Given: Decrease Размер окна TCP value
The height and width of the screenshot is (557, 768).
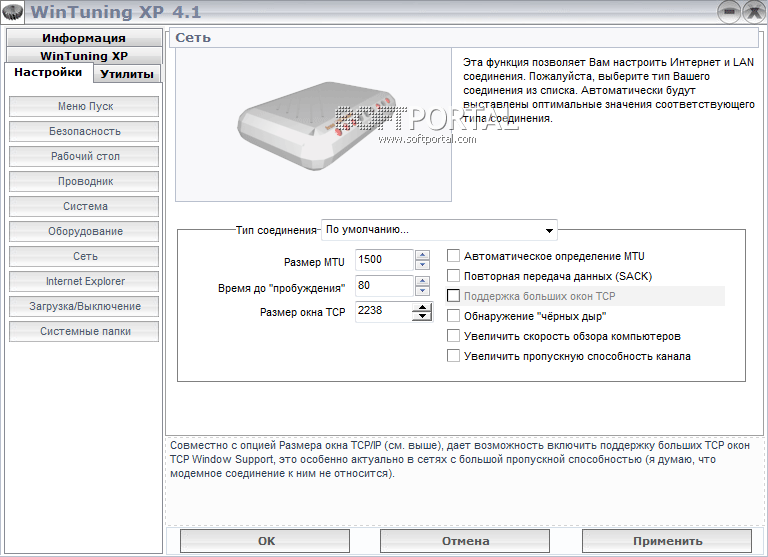Looking at the screenshot, I should [422, 316].
